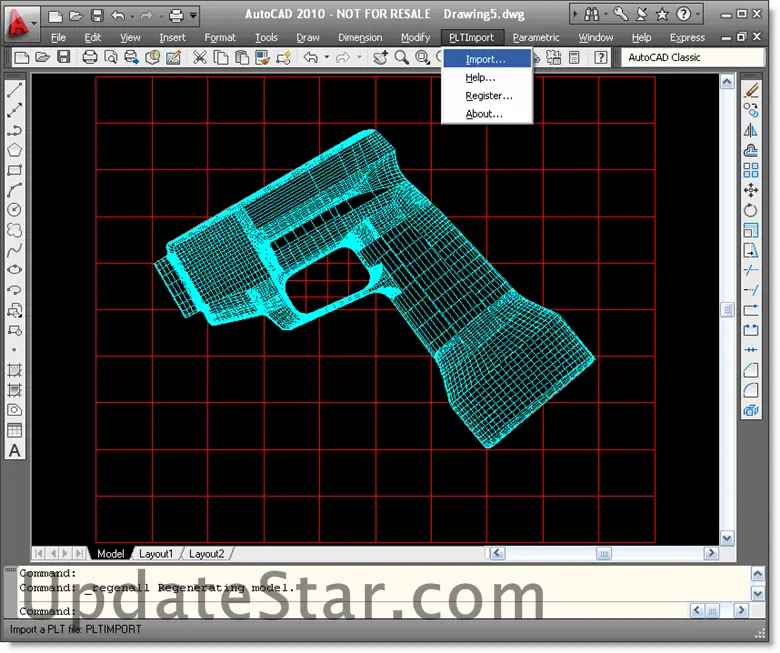Viewport: 780px width, 653px height.
Task: Select the Construction Line tool
Action: tap(14, 110)
